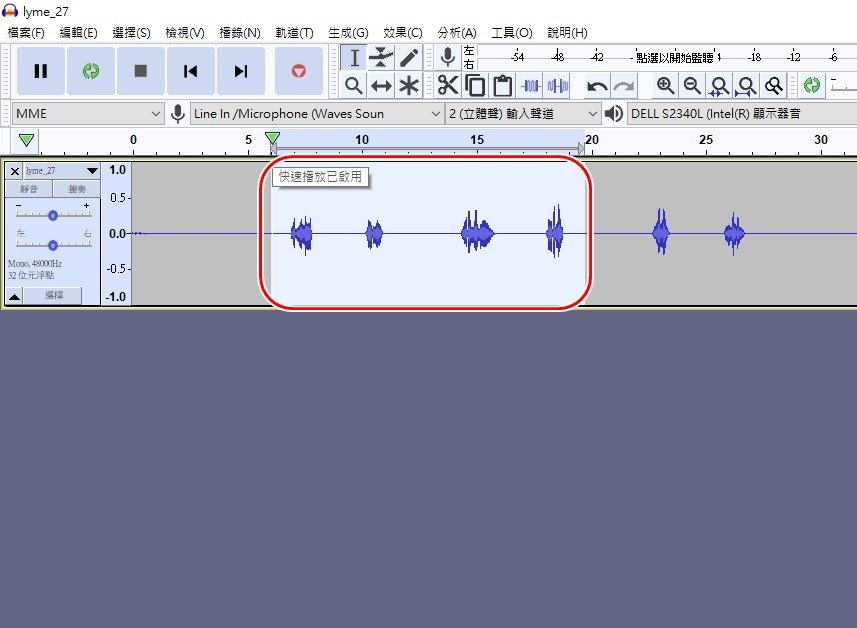Click the waveform burst near 25 seconds
857x628 pixels.
coord(734,233)
